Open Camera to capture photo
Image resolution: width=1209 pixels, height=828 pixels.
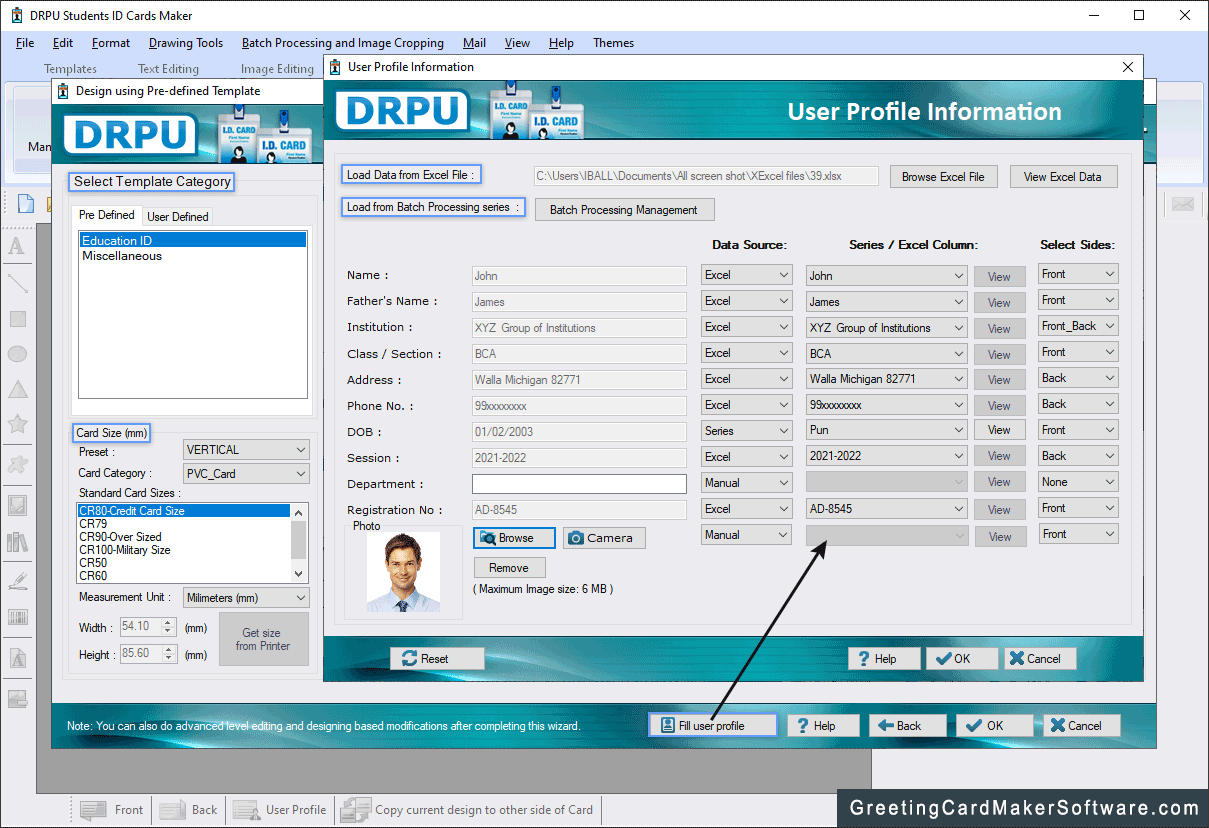pyautogui.click(x=604, y=538)
